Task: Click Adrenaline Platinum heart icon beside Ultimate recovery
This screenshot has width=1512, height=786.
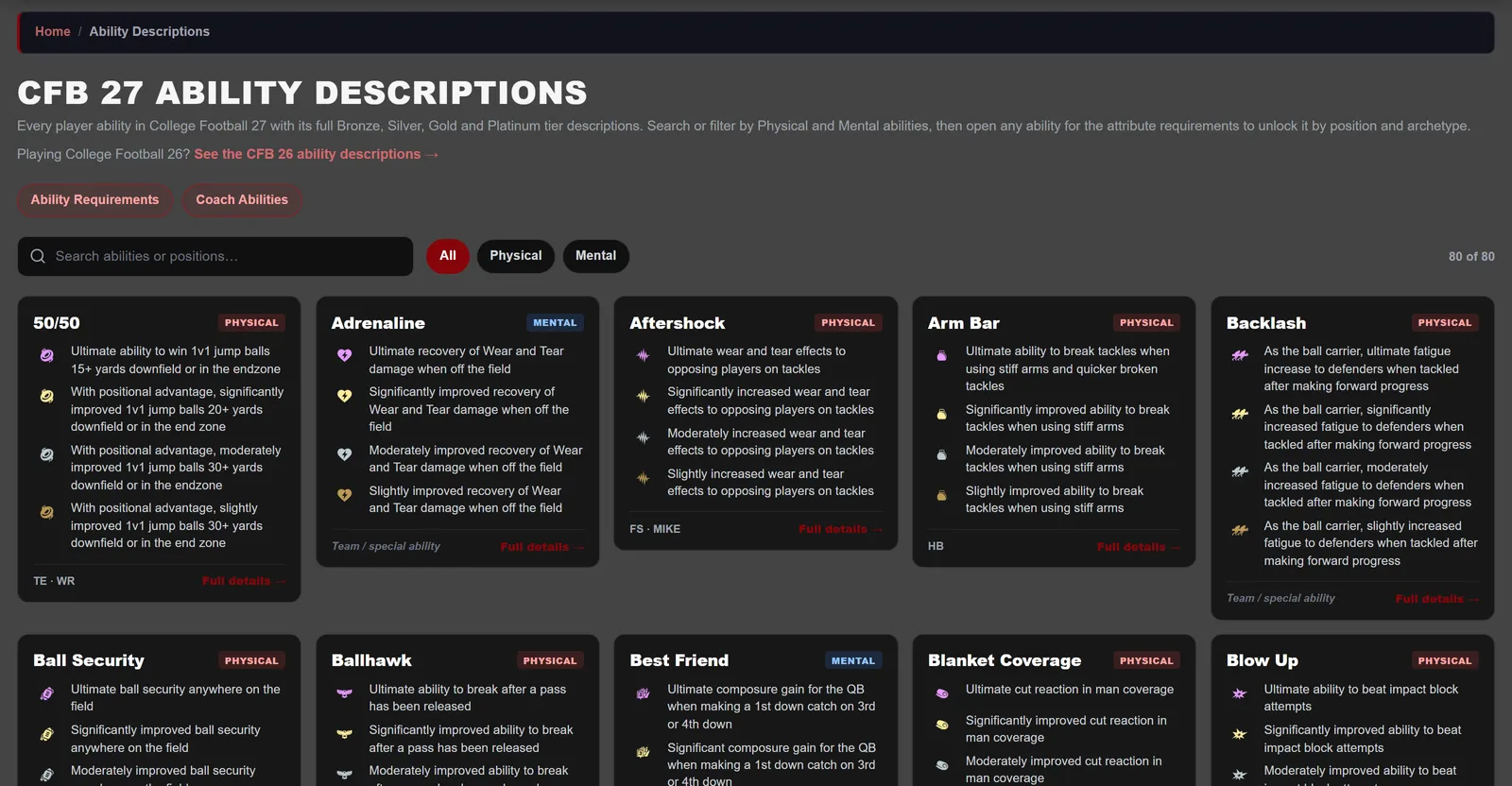Action: pyautogui.click(x=345, y=355)
